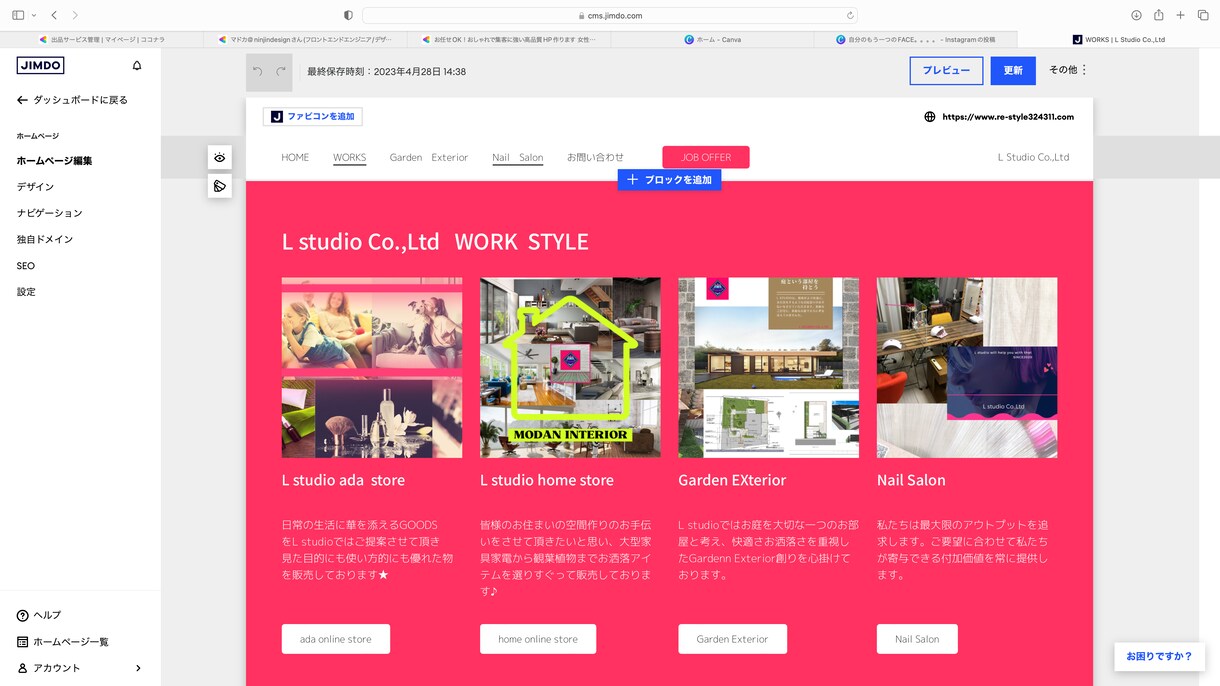Toggle Safari sidebar icon

point(18,15)
